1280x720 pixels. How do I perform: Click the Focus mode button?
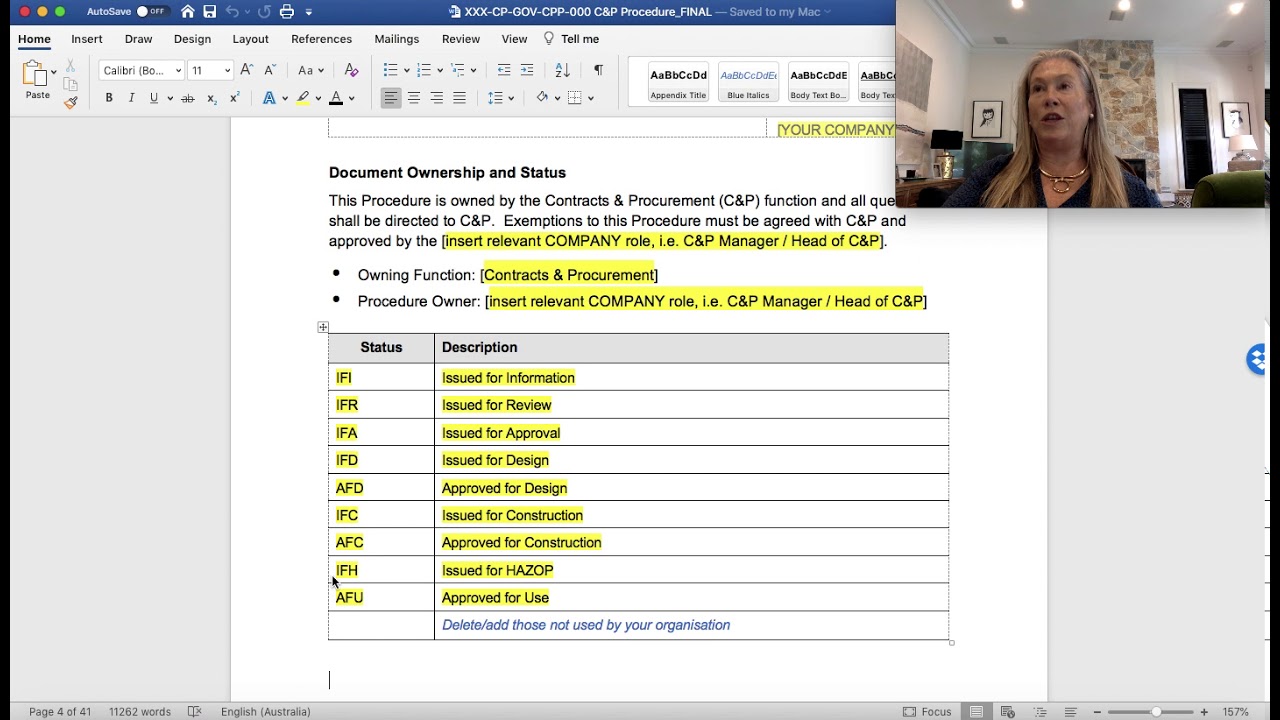pos(927,712)
